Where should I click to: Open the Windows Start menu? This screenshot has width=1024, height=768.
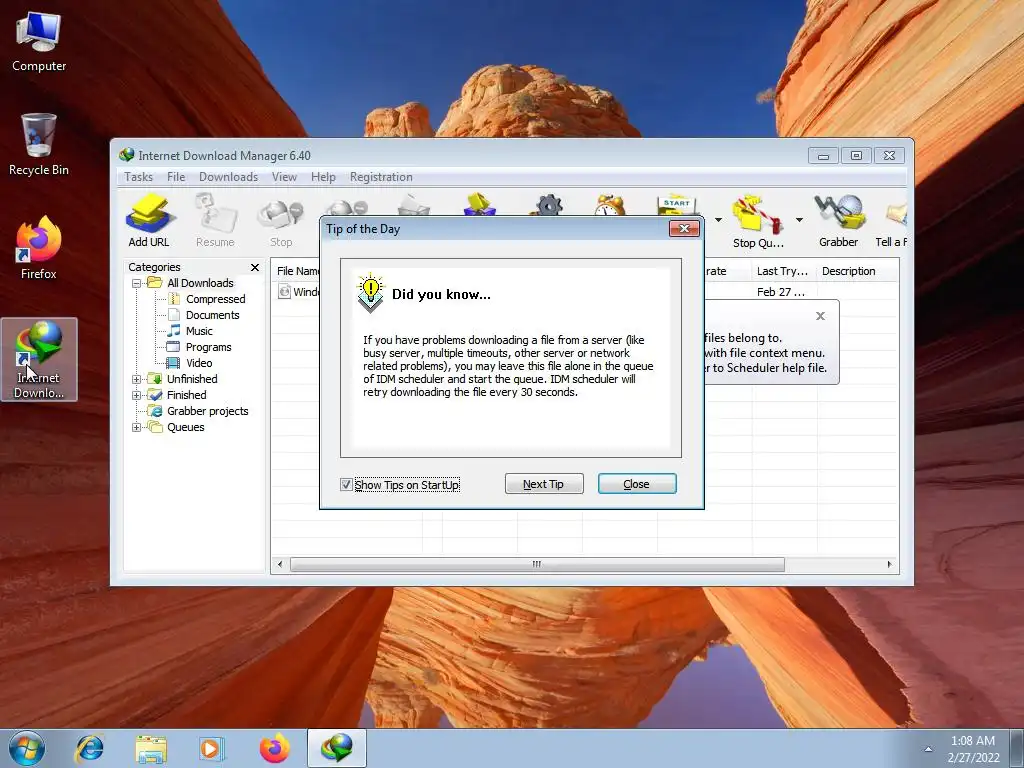[27, 748]
